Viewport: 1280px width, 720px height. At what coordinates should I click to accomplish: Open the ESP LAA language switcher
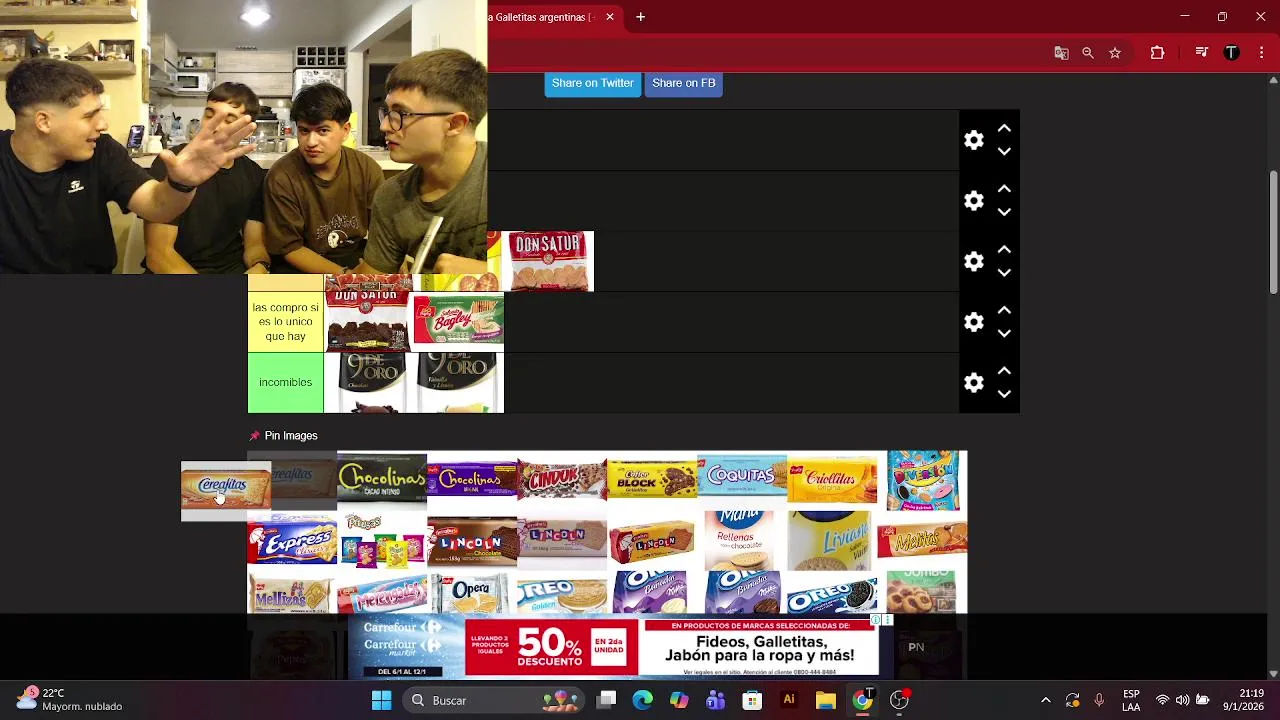[x=1131, y=700]
